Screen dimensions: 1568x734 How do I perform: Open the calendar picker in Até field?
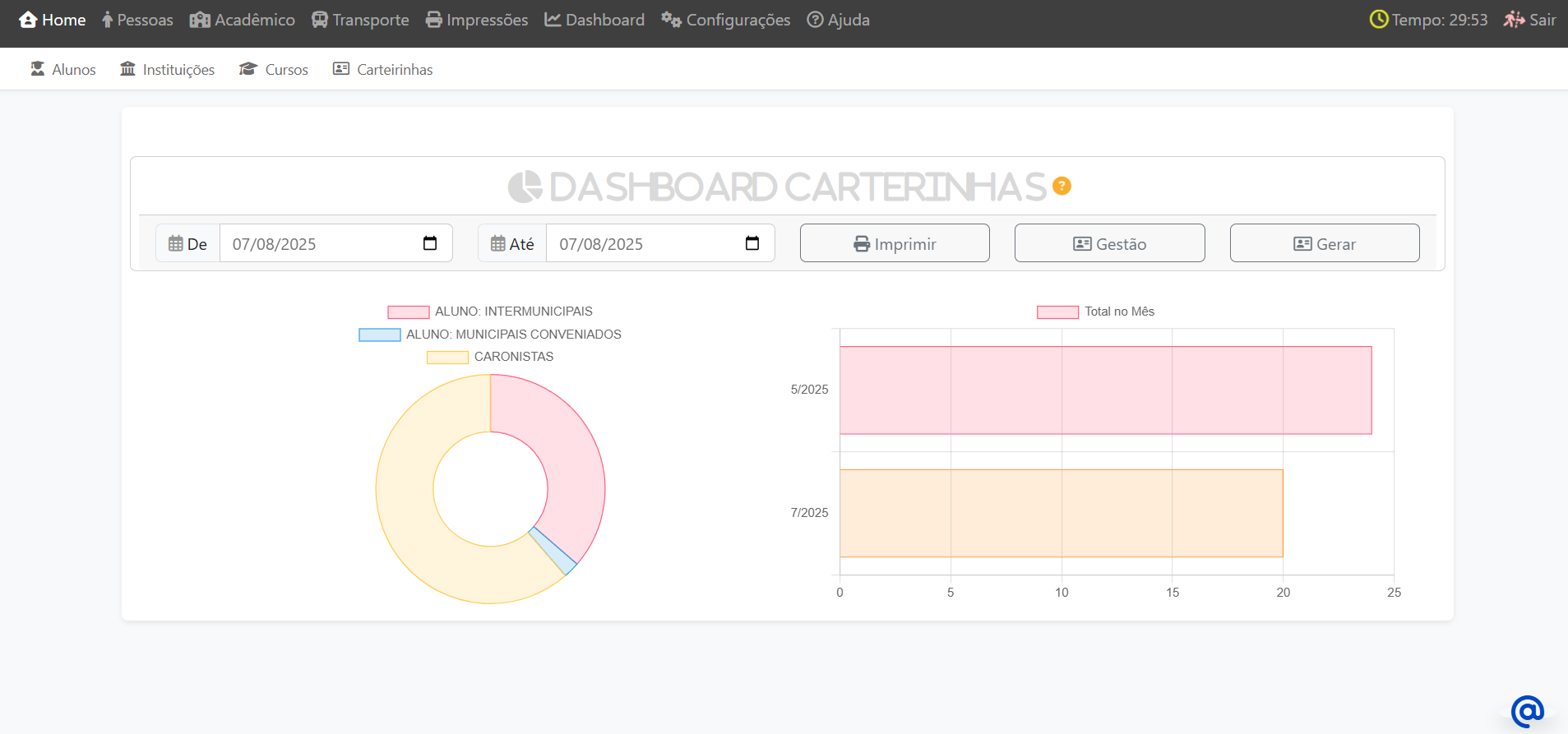click(x=752, y=243)
